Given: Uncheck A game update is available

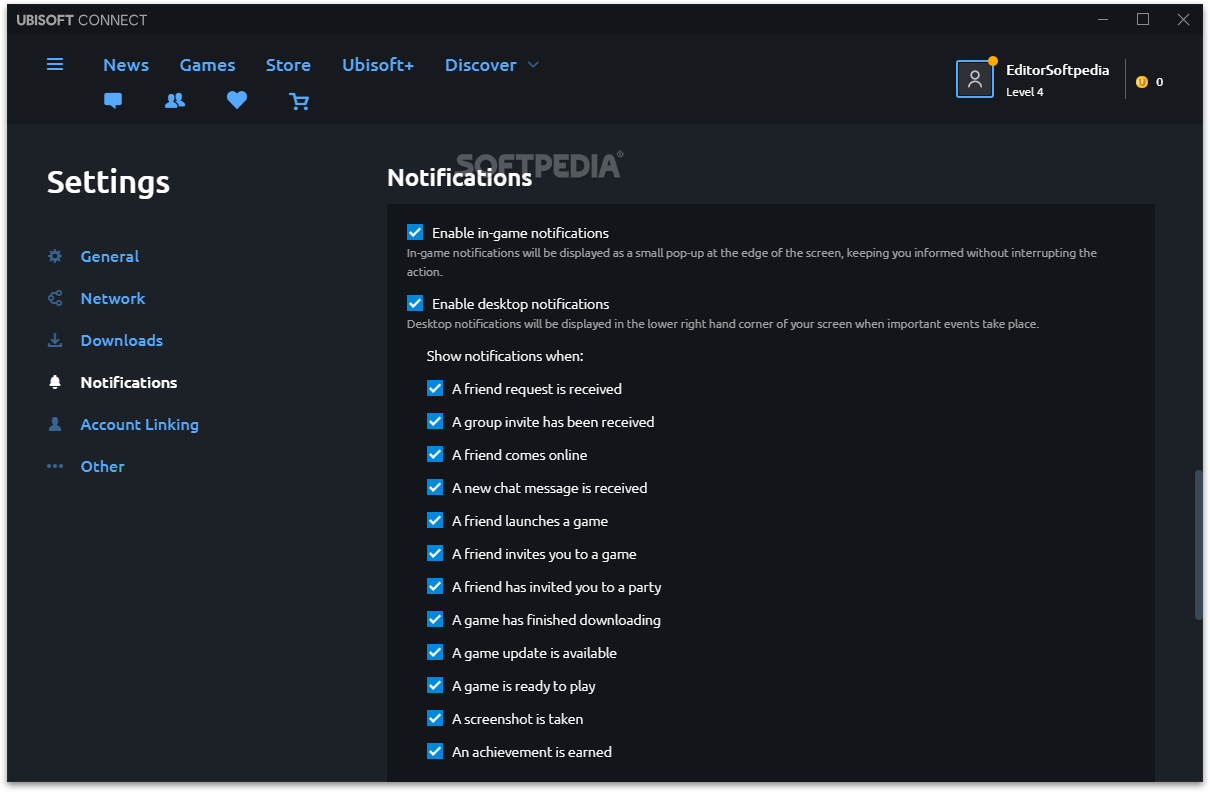Looking at the screenshot, I should [x=435, y=652].
